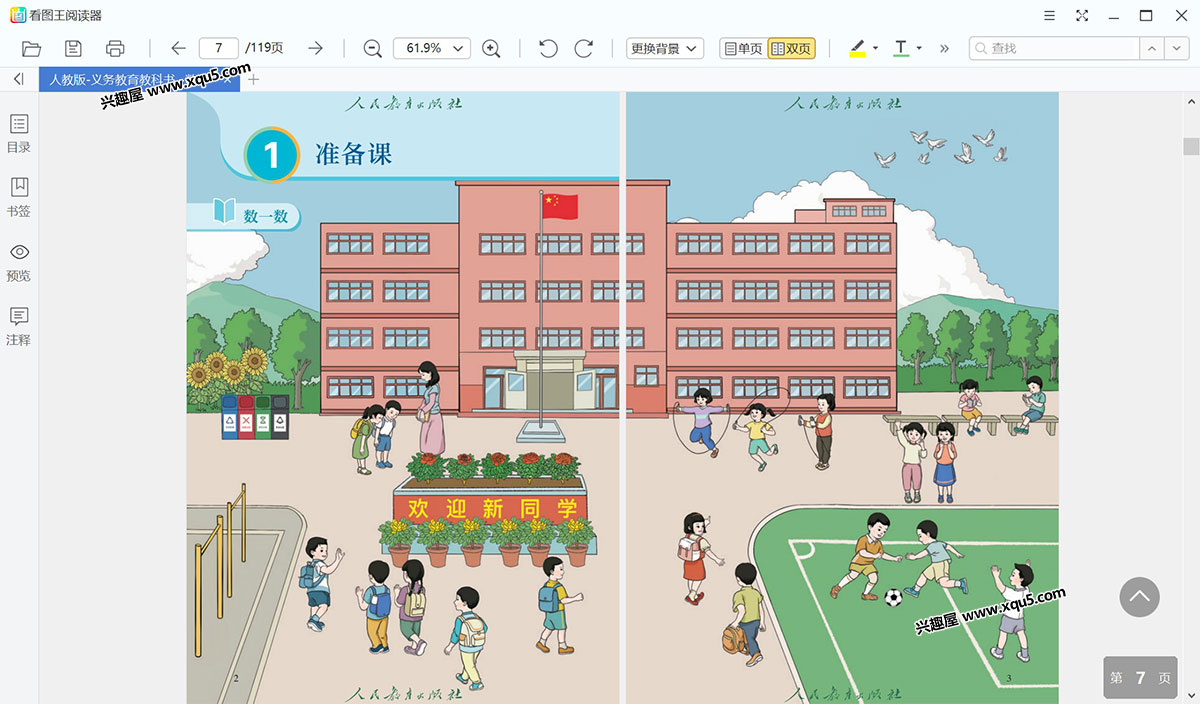Image resolution: width=1200 pixels, height=704 pixels.
Task: Add a new tab with the plus icon
Action: 253,79
